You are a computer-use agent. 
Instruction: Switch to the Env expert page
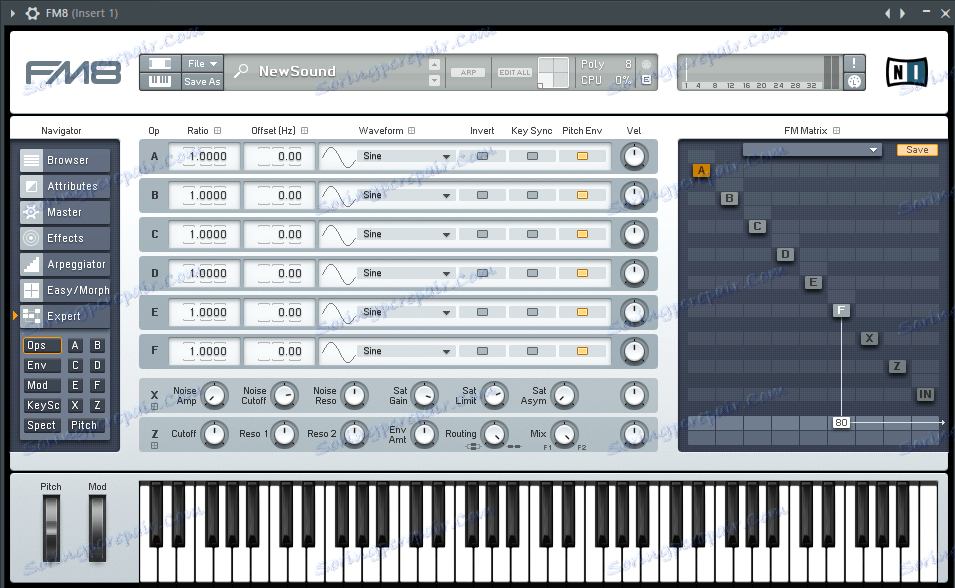[x=42, y=366]
